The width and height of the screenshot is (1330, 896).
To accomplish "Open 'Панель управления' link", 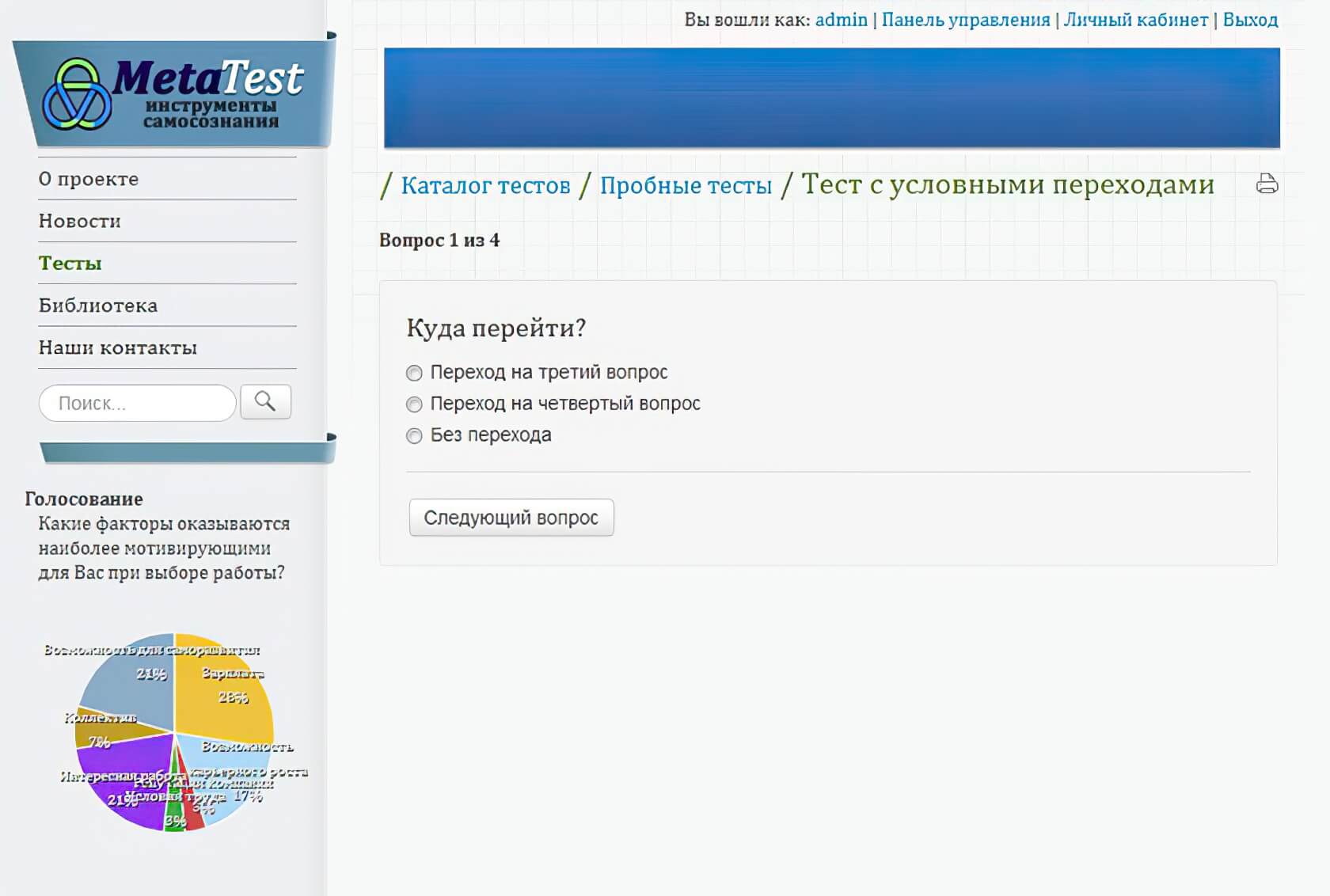I will pyautogui.click(x=965, y=20).
